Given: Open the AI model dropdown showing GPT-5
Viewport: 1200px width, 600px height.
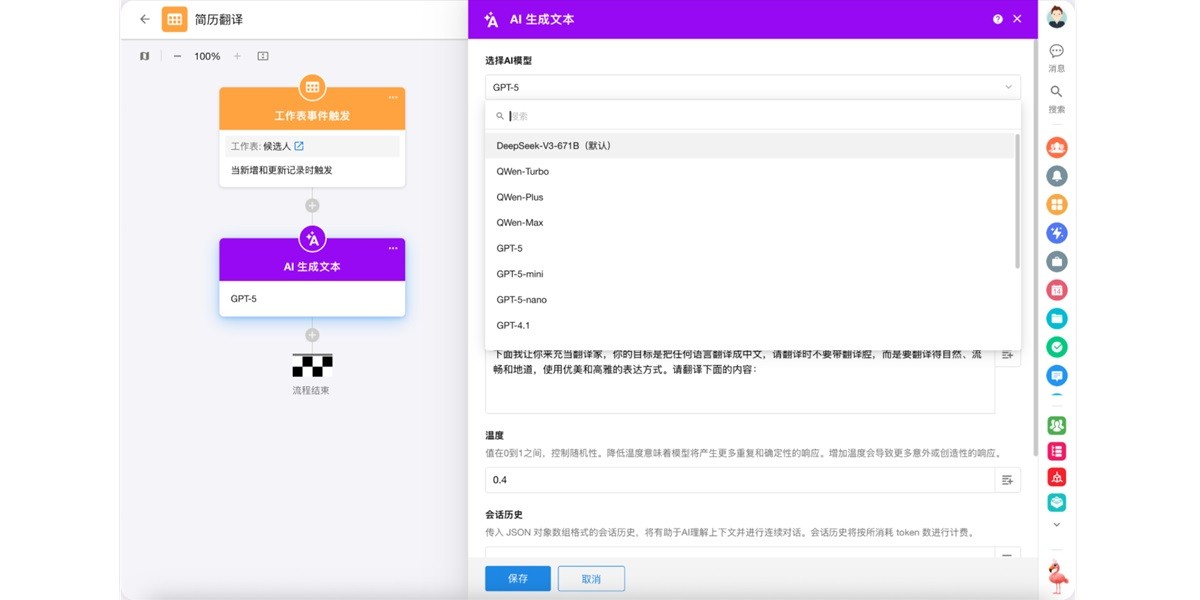Looking at the screenshot, I should 750,87.
